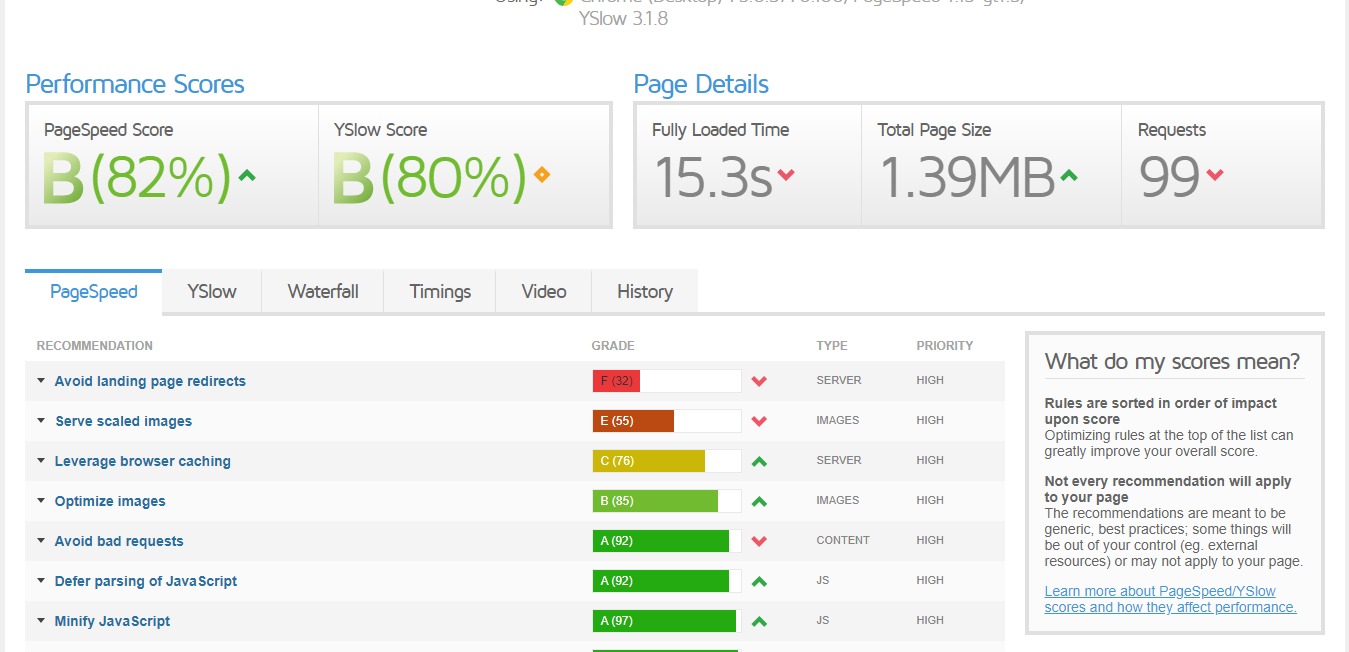Click the JS type cell for Minify JavaScript
Screen dimensions: 1349x652
click(x=823, y=621)
